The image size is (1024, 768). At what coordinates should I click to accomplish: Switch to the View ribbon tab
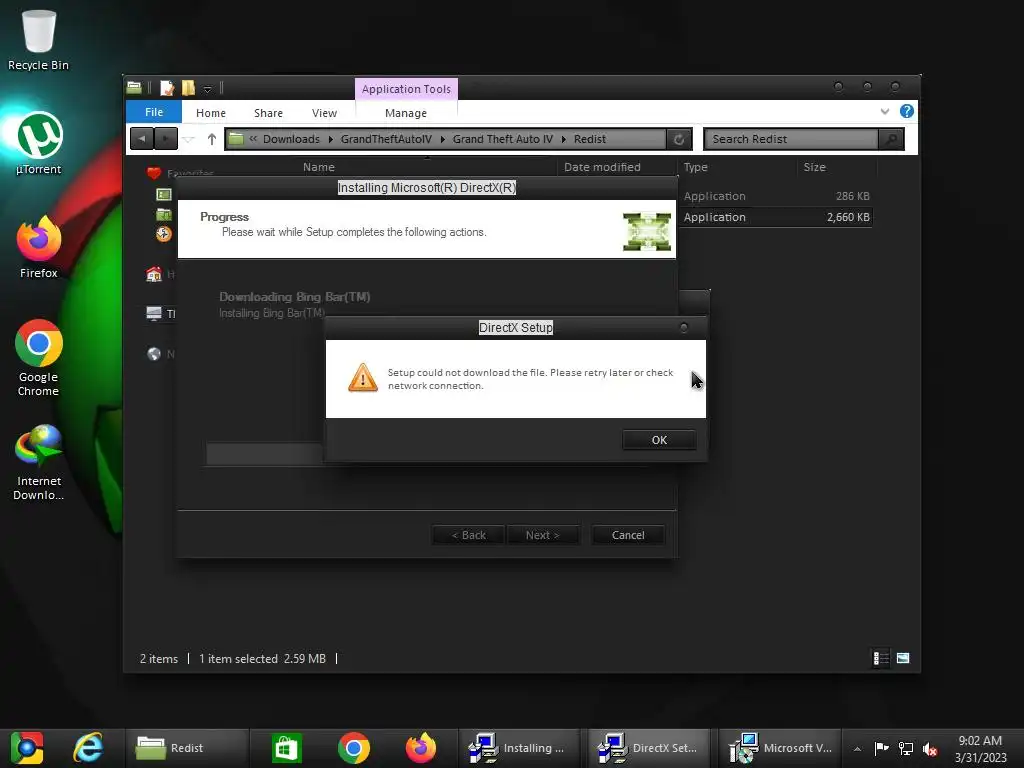[325, 113]
